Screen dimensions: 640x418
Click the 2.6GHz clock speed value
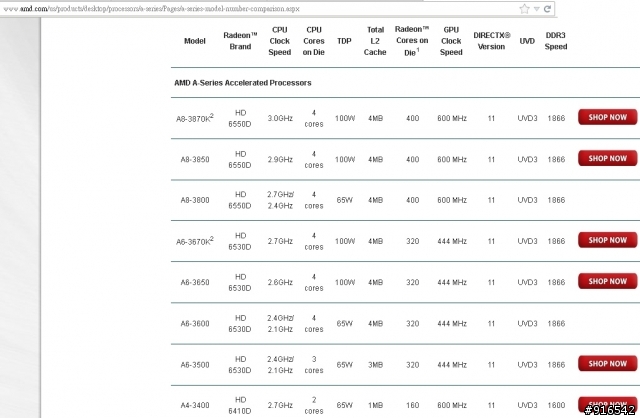pos(280,282)
